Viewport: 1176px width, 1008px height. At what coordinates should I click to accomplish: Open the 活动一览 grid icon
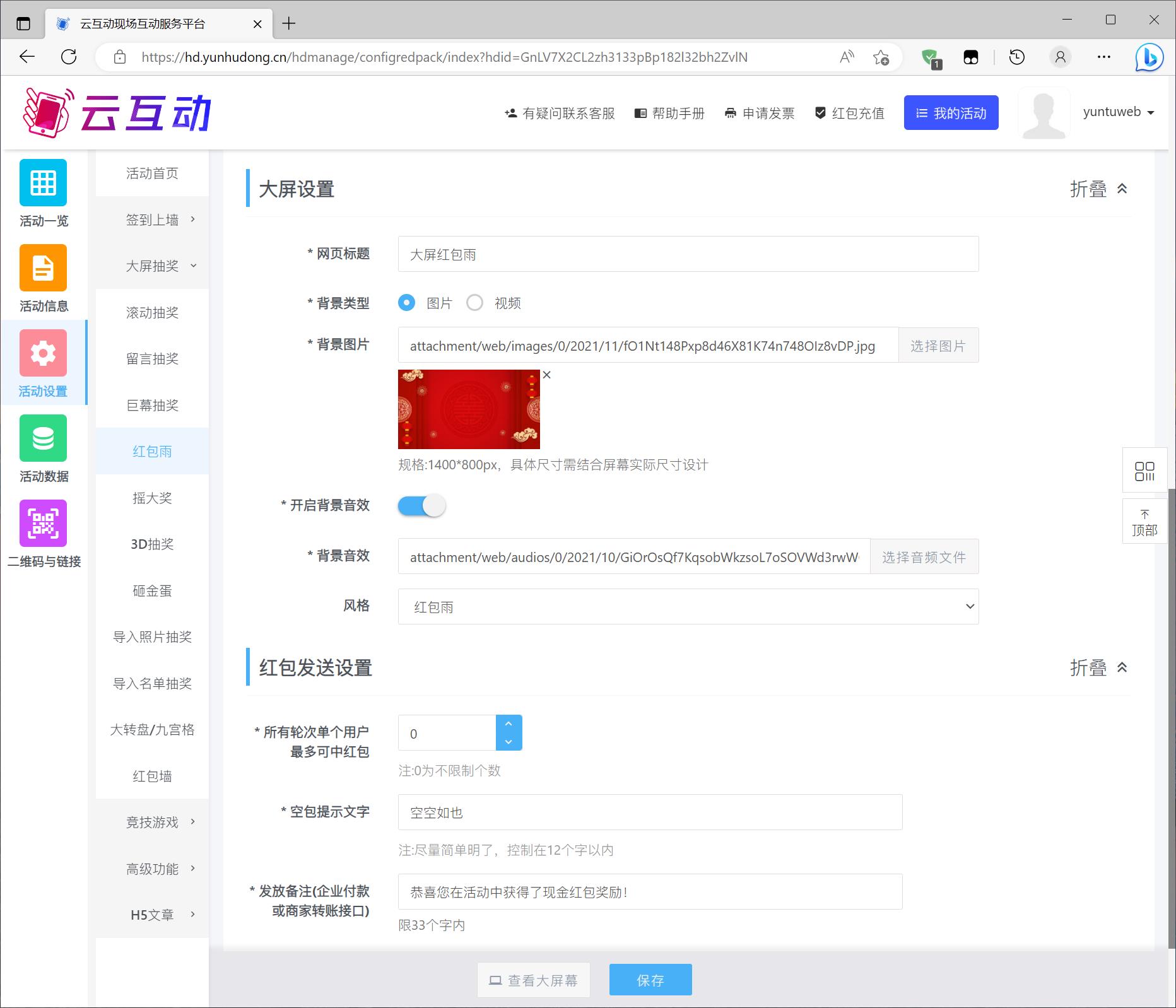pos(43,183)
